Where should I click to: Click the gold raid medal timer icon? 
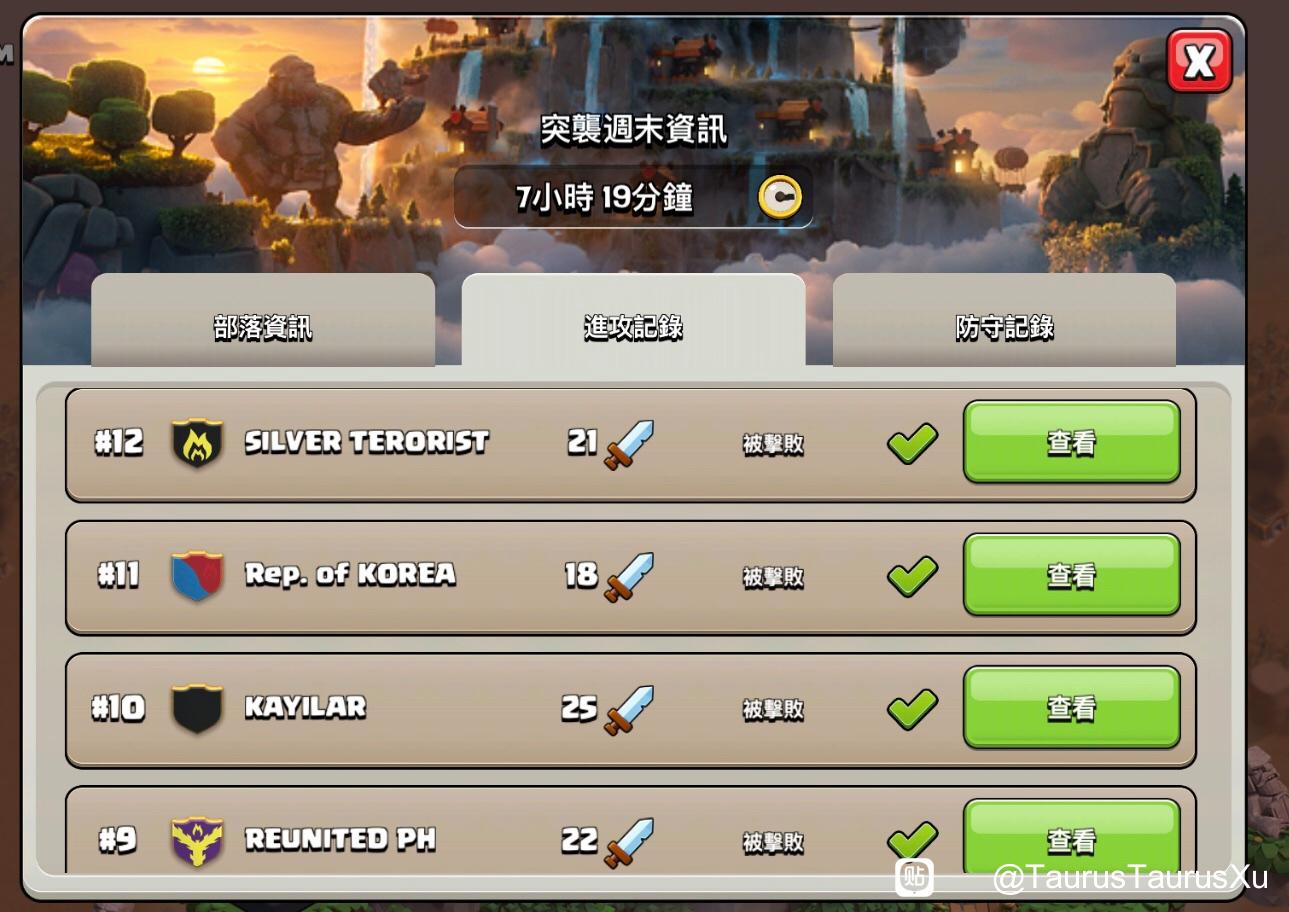pyautogui.click(x=779, y=197)
